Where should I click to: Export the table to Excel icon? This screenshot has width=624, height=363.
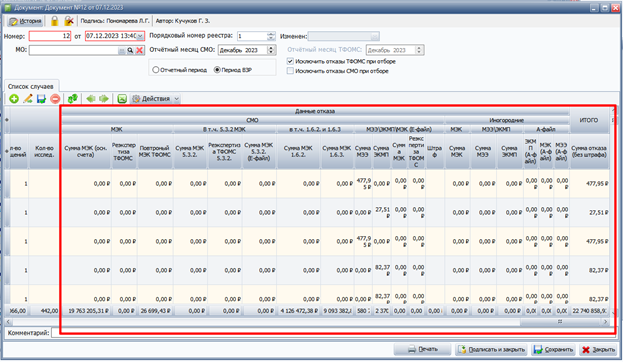[x=122, y=99]
